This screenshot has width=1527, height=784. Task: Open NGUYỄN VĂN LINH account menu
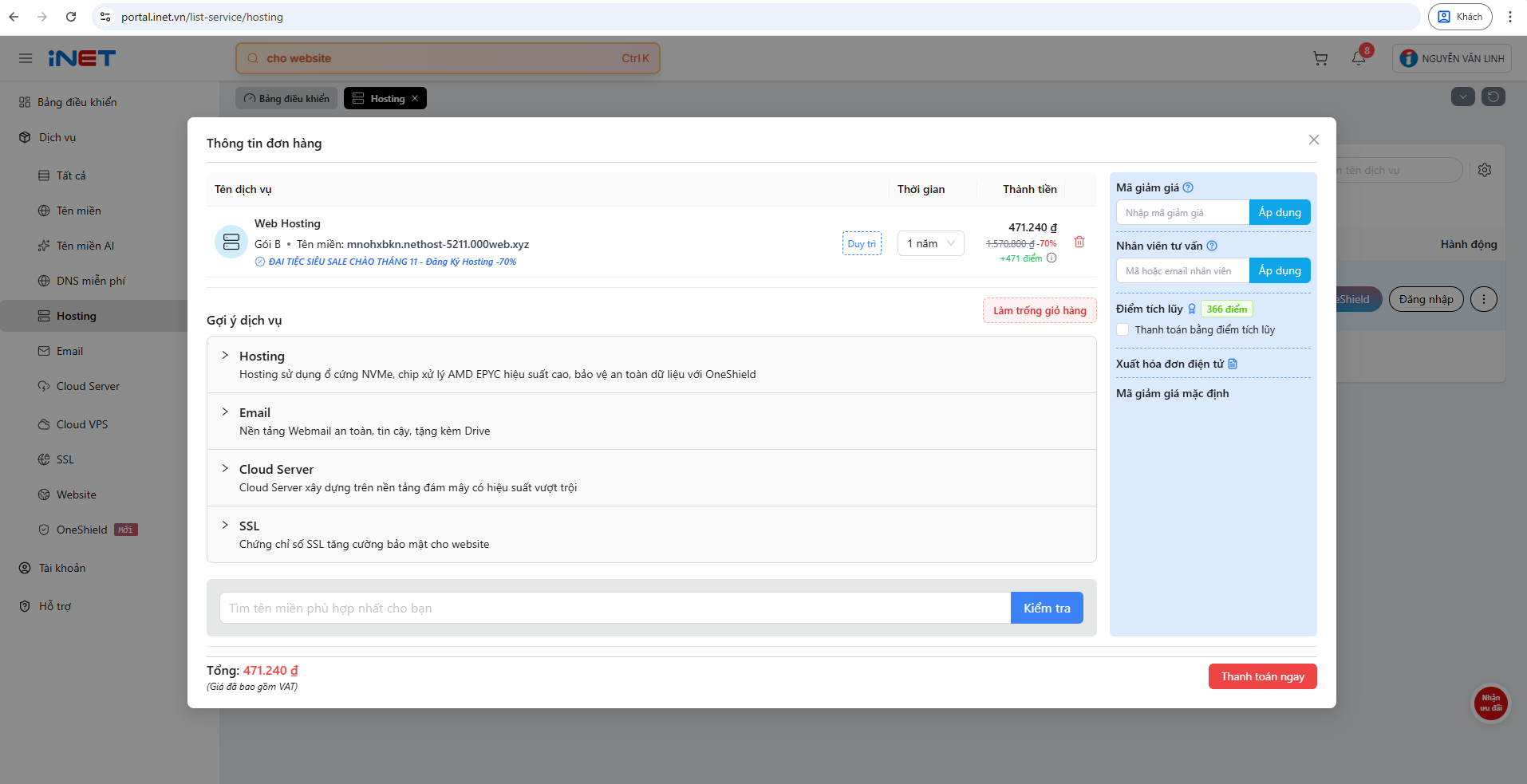(1452, 58)
